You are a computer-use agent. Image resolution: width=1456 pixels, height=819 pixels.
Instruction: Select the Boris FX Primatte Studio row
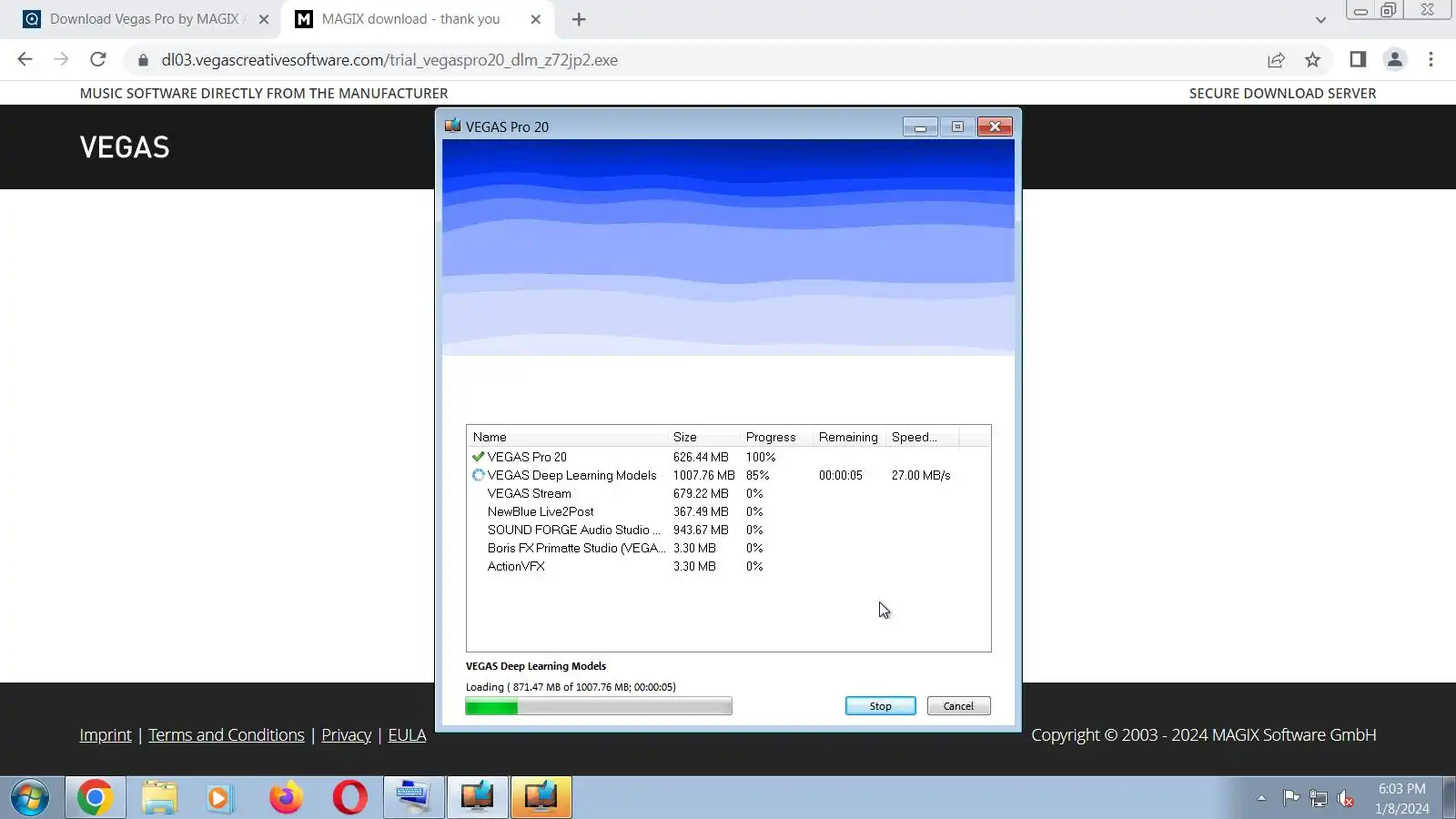(x=728, y=548)
